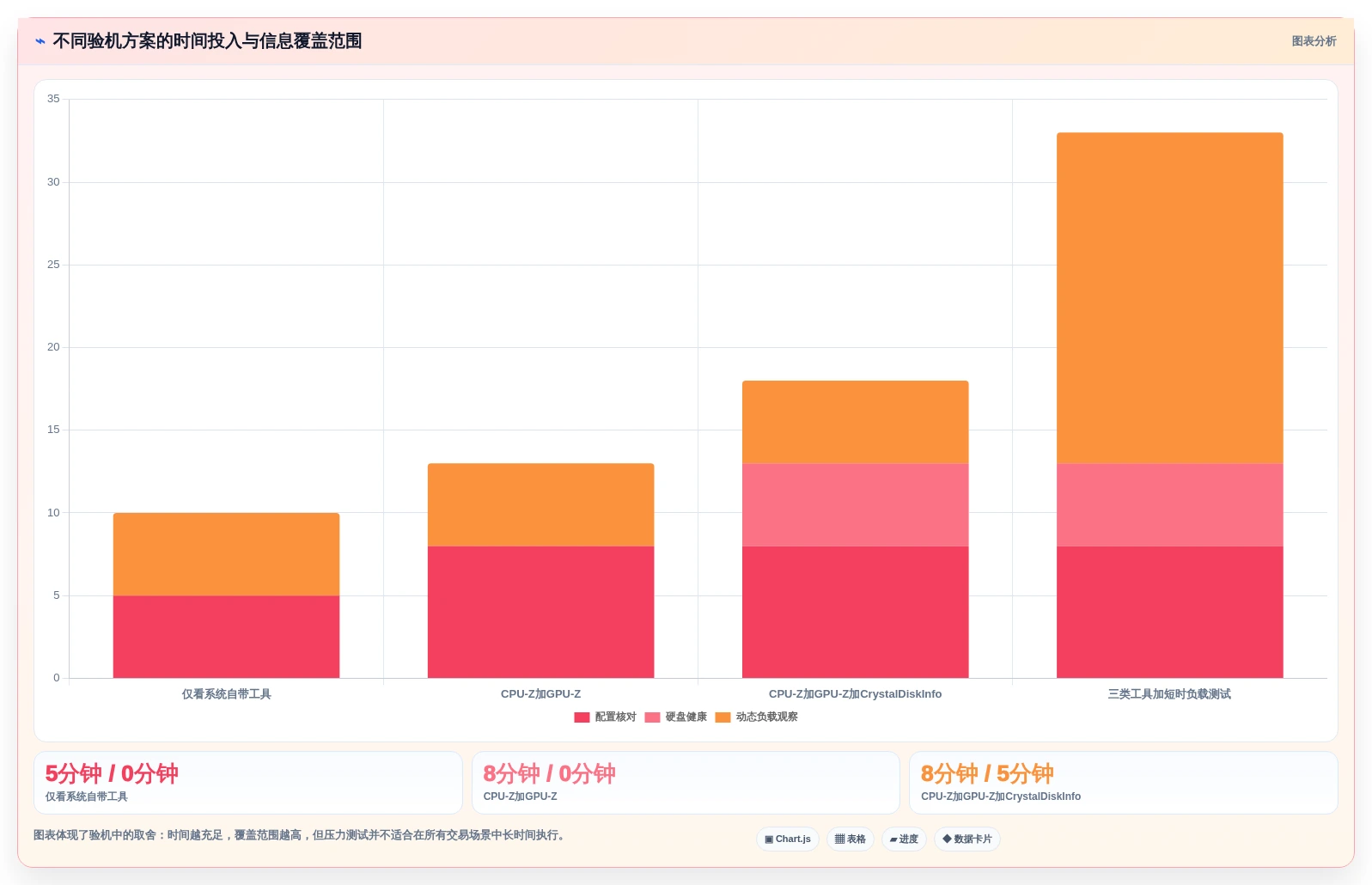Select the Chart.js tag button
This screenshot has width=1372, height=885.
pos(788,839)
